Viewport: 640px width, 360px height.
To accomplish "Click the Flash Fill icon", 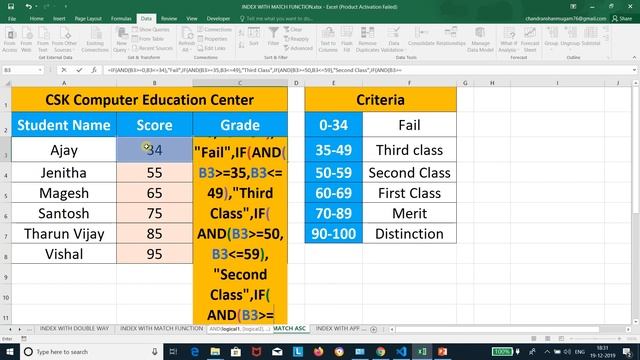I will tap(347, 40).
